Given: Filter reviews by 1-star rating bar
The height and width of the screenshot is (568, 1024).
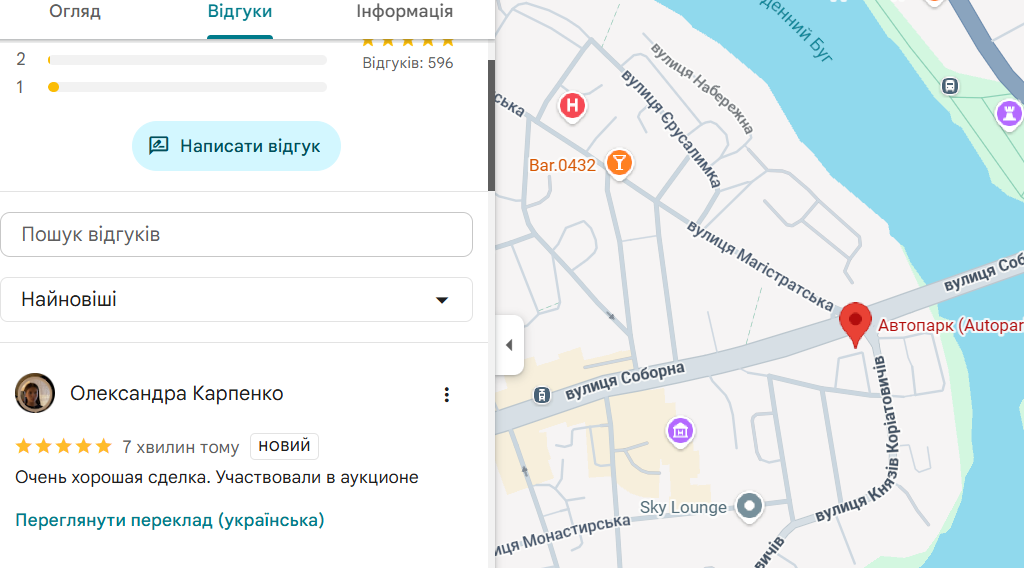Looking at the screenshot, I should click(187, 87).
